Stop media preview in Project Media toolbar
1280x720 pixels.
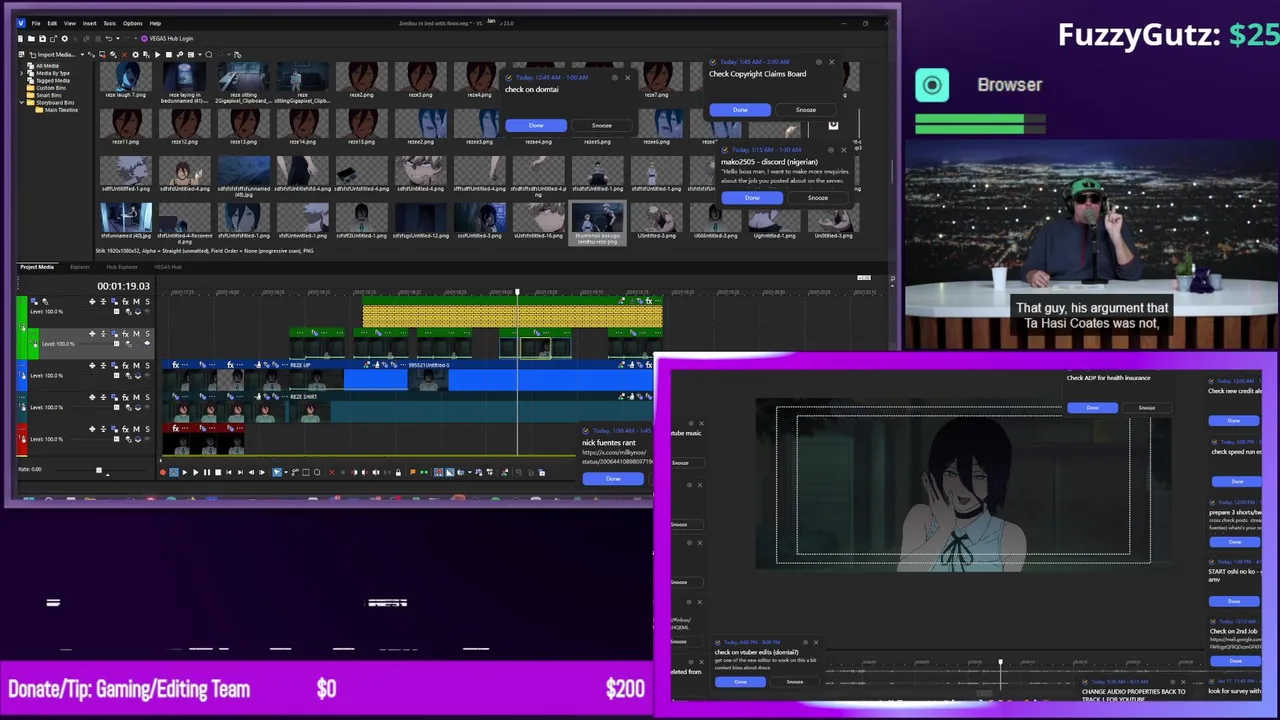point(169,54)
